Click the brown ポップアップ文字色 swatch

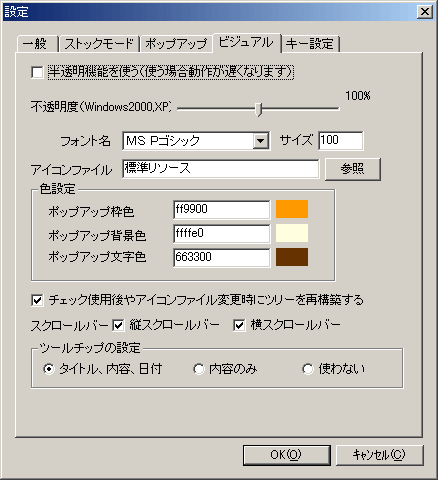(292, 257)
